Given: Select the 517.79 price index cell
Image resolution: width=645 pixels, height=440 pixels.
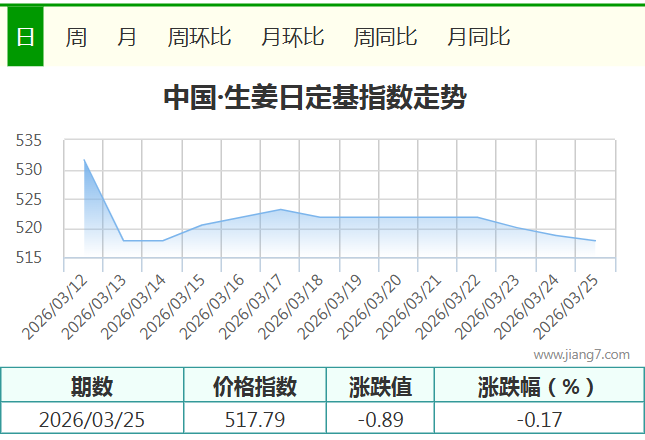Looking at the screenshot, I should [x=255, y=419].
